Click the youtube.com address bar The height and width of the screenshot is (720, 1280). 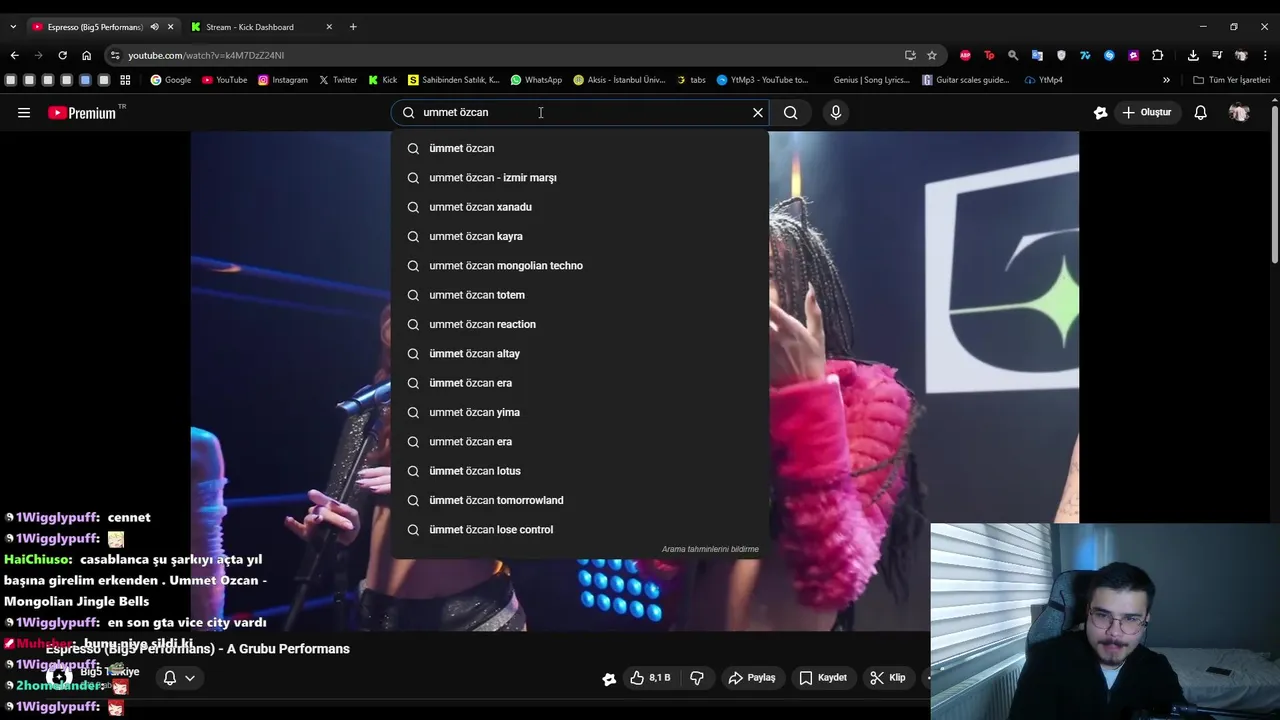point(500,55)
